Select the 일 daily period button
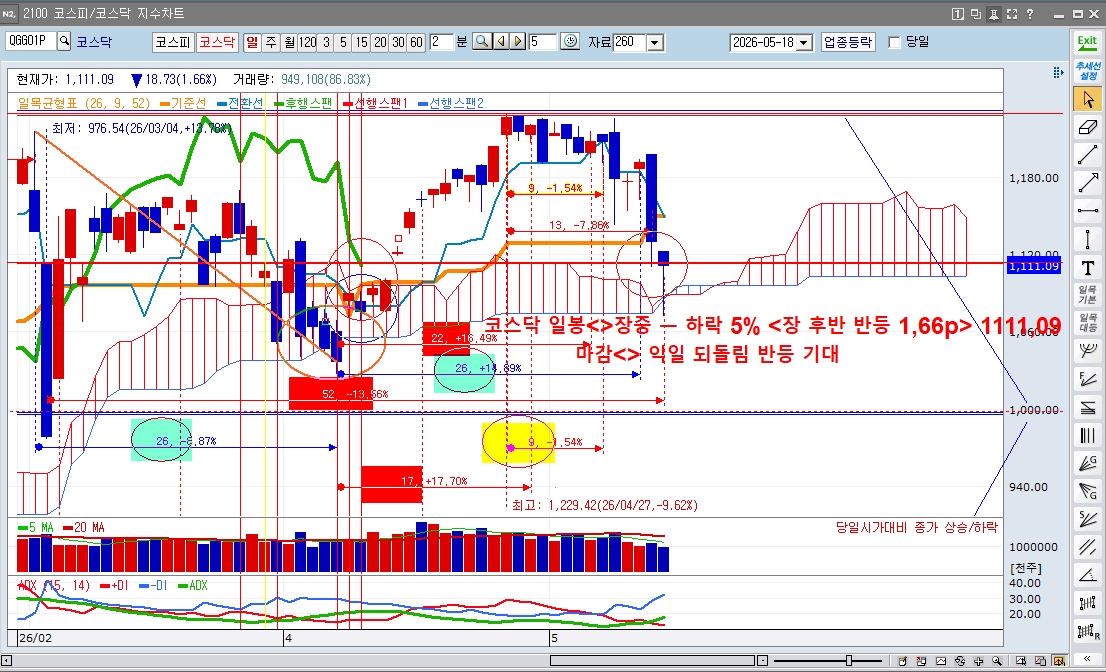This screenshot has height=672, width=1106. point(253,42)
